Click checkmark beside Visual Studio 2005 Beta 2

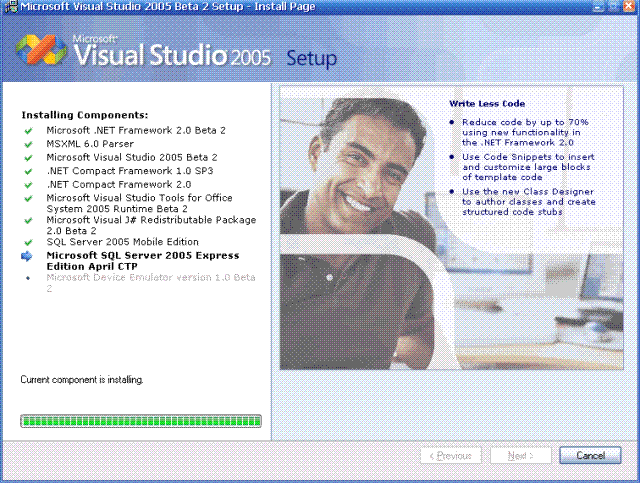click(28, 158)
